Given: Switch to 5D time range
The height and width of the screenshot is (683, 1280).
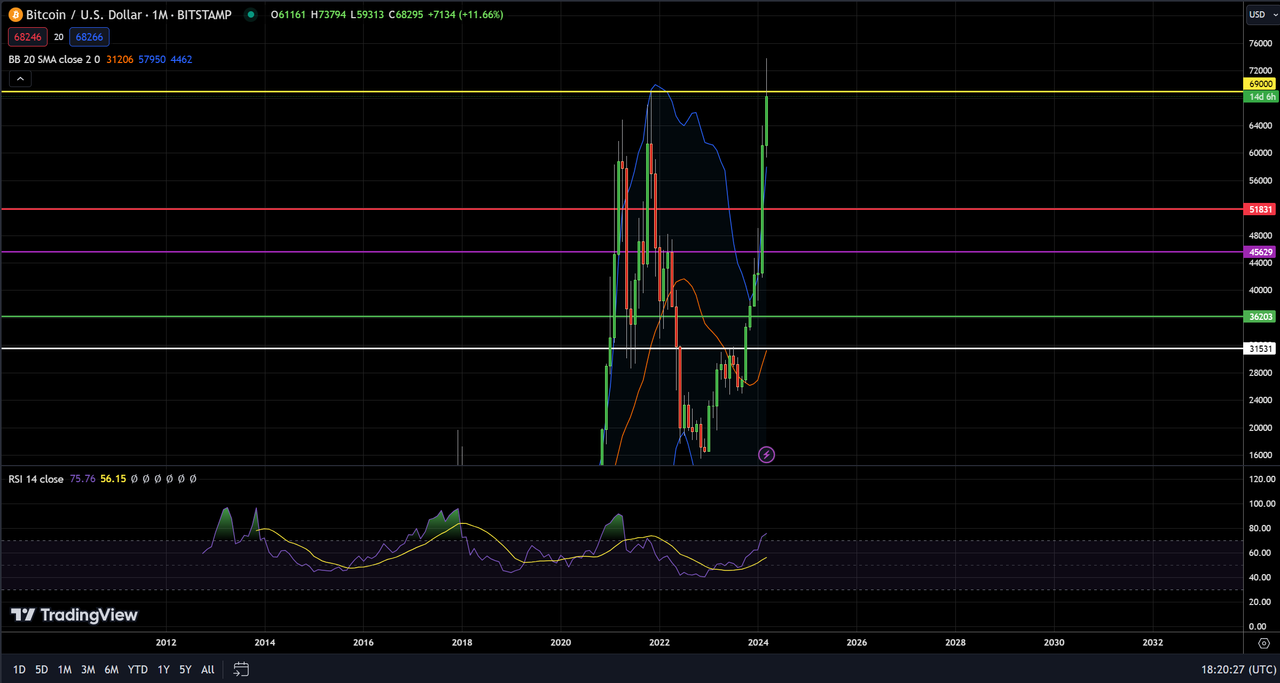Looking at the screenshot, I should (41, 669).
